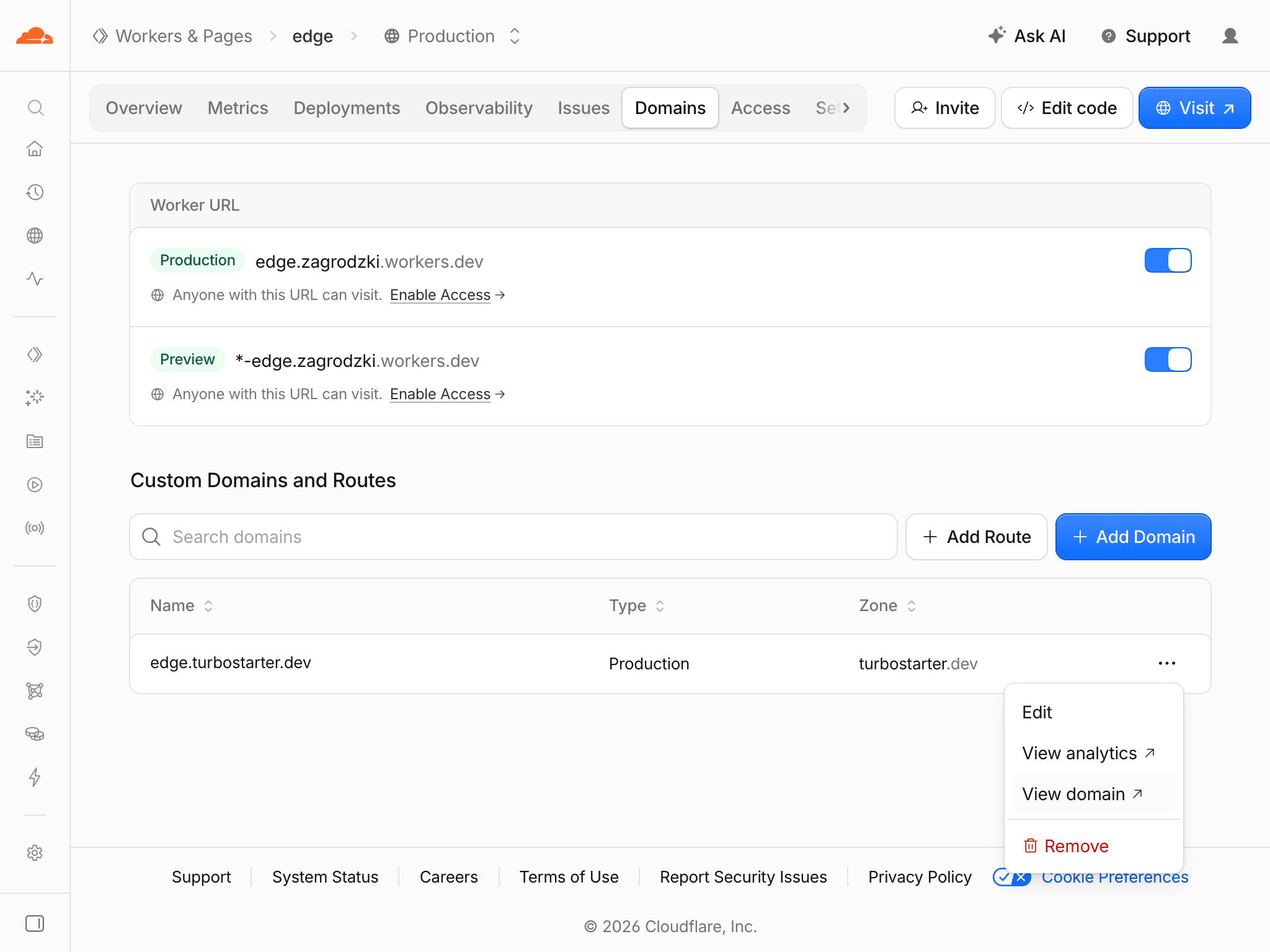Viewport: 1270px width, 952px height.
Task: Open the Recents clock sidebar icon
Action: coord(35,192)
